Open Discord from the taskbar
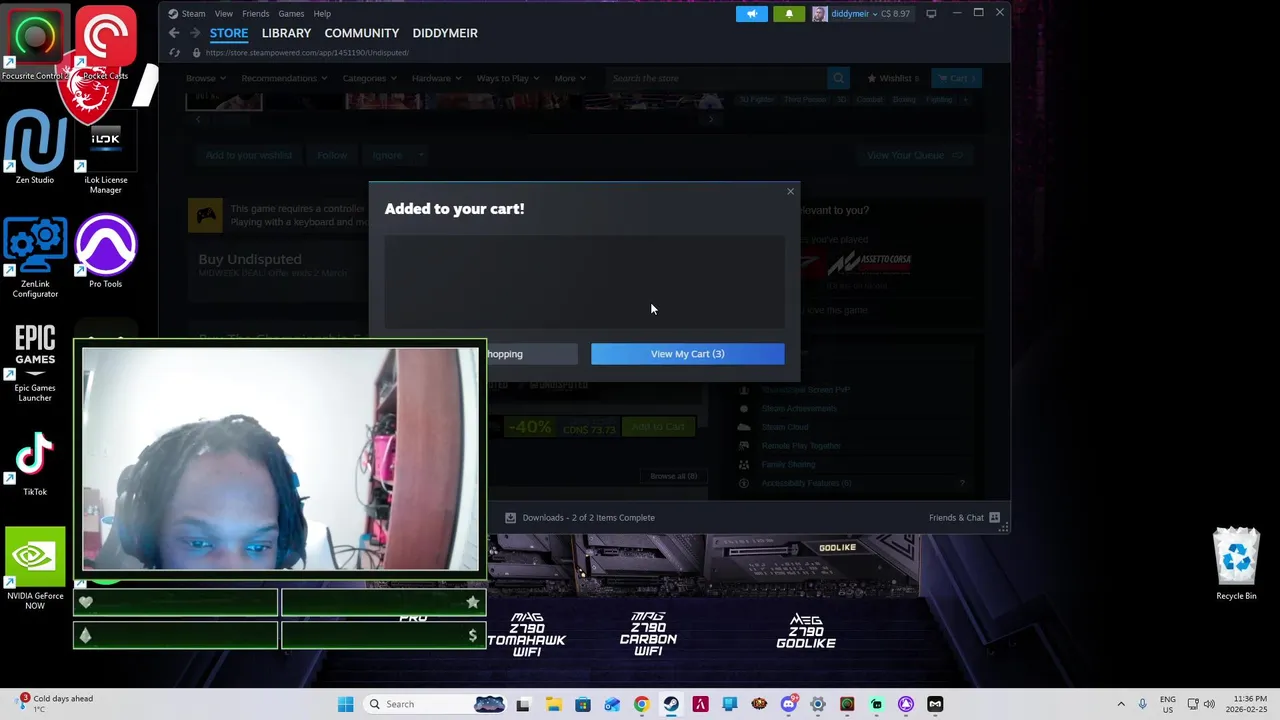The width and height of the screenshot is (1280, 720). click(788, 704)
